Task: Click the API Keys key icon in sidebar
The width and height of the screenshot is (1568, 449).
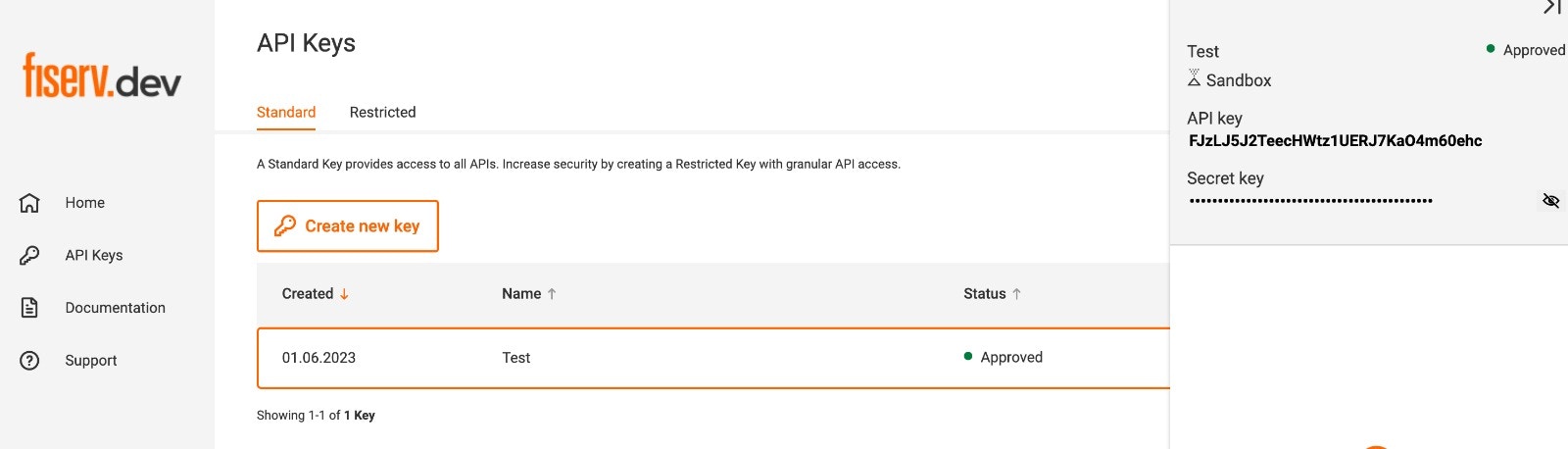Action: 29,255
